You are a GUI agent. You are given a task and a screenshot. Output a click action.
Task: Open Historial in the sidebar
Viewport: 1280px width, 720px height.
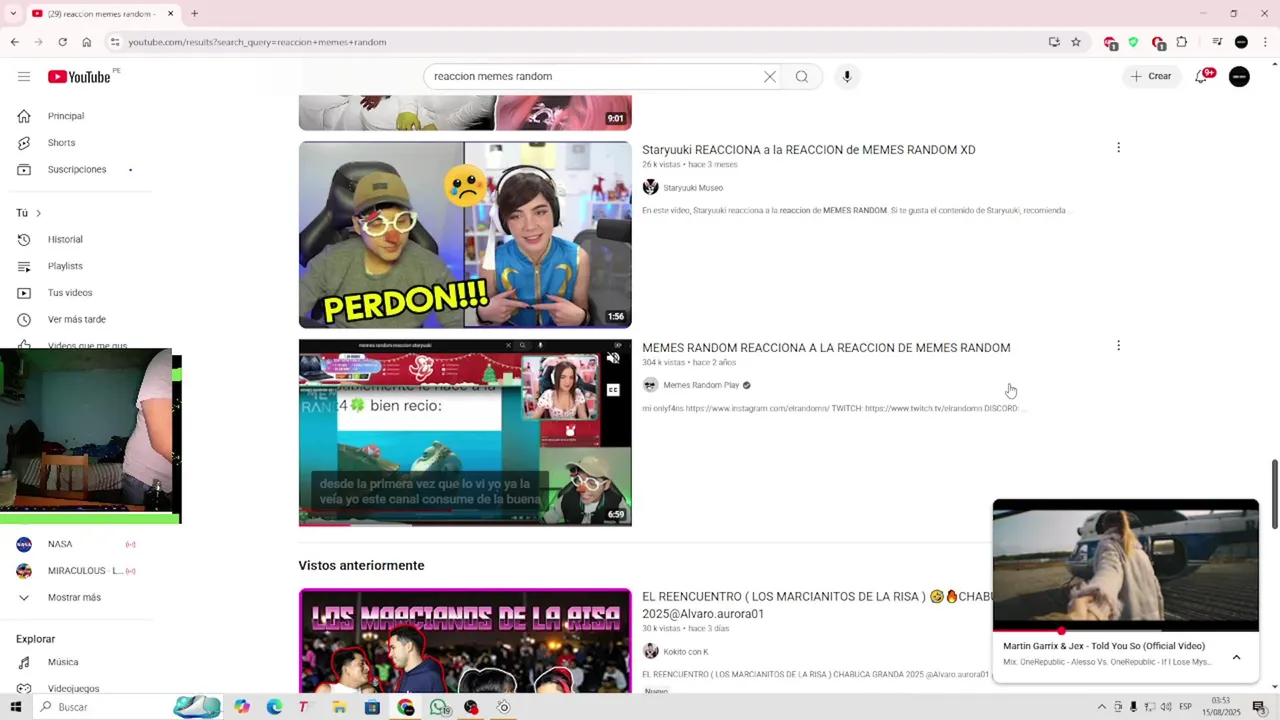click(x=65, y=240)
